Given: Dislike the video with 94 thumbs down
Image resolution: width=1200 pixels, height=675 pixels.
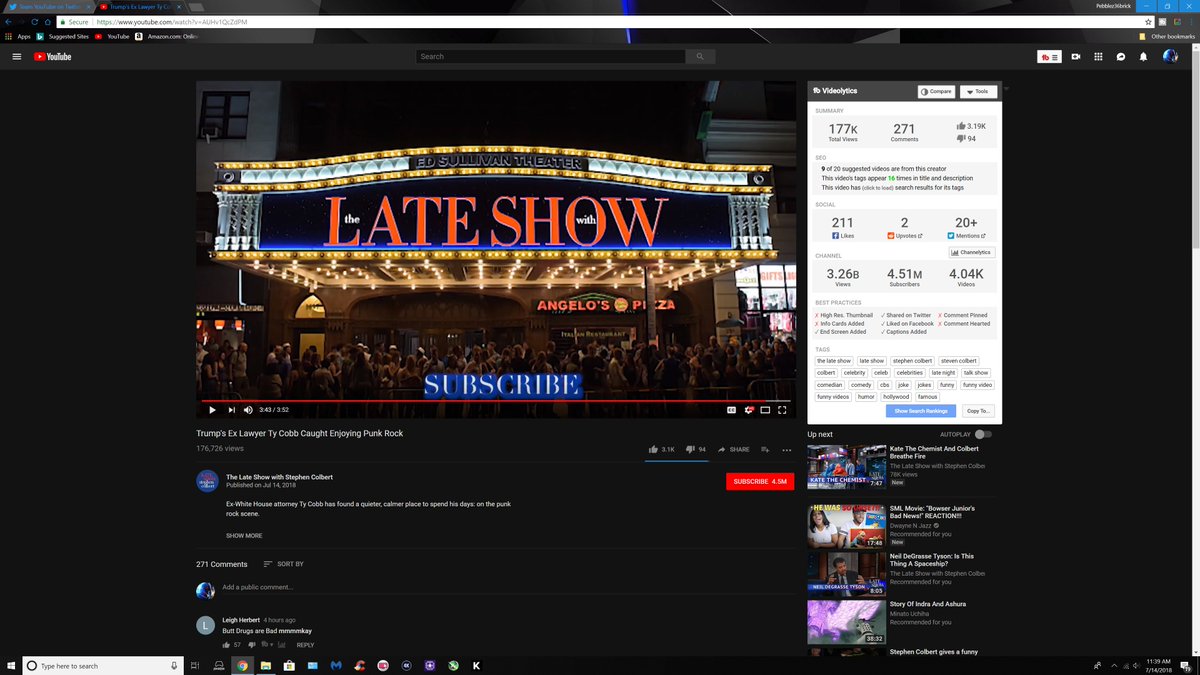Looking at the screenshot, I should (x=696, y=449).
